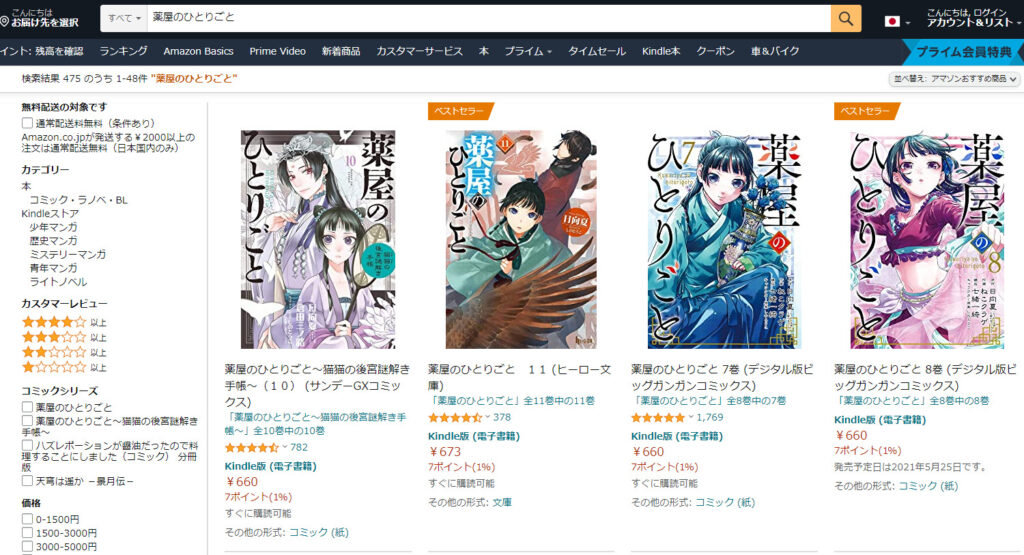Click the orange search magnifier button
Screen dimensions: 1024x555
click(846, 19)
